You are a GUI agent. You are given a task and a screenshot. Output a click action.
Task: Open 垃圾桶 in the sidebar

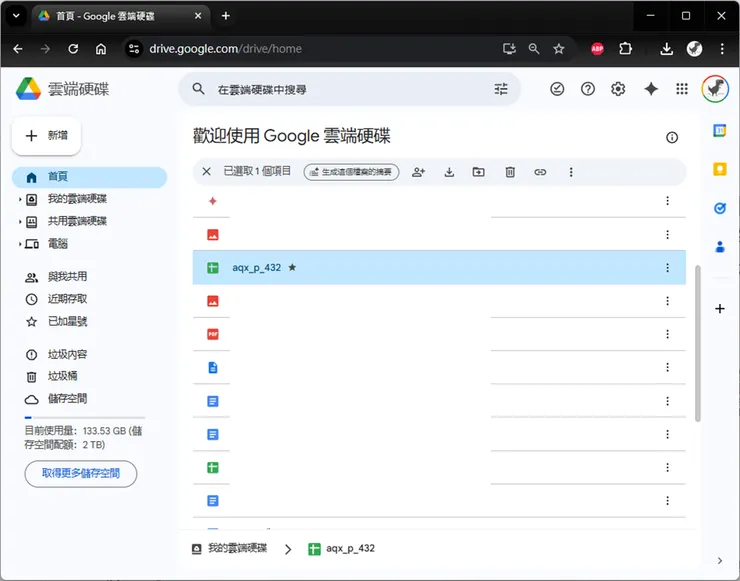pos(62,376)
